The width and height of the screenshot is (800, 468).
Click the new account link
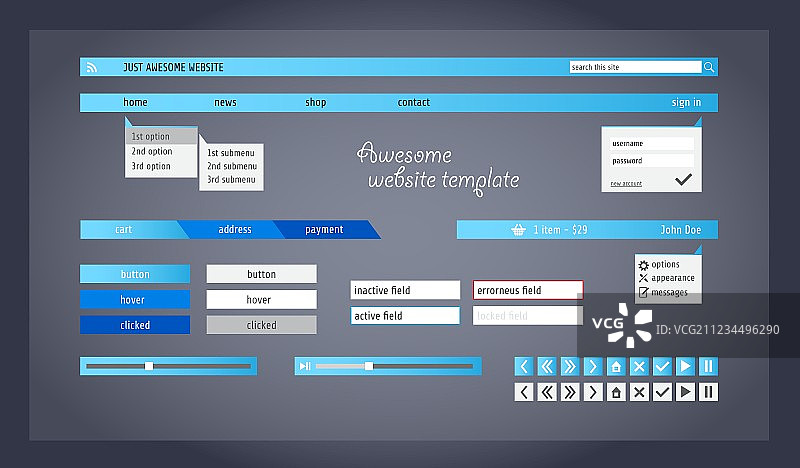point(626,183)
